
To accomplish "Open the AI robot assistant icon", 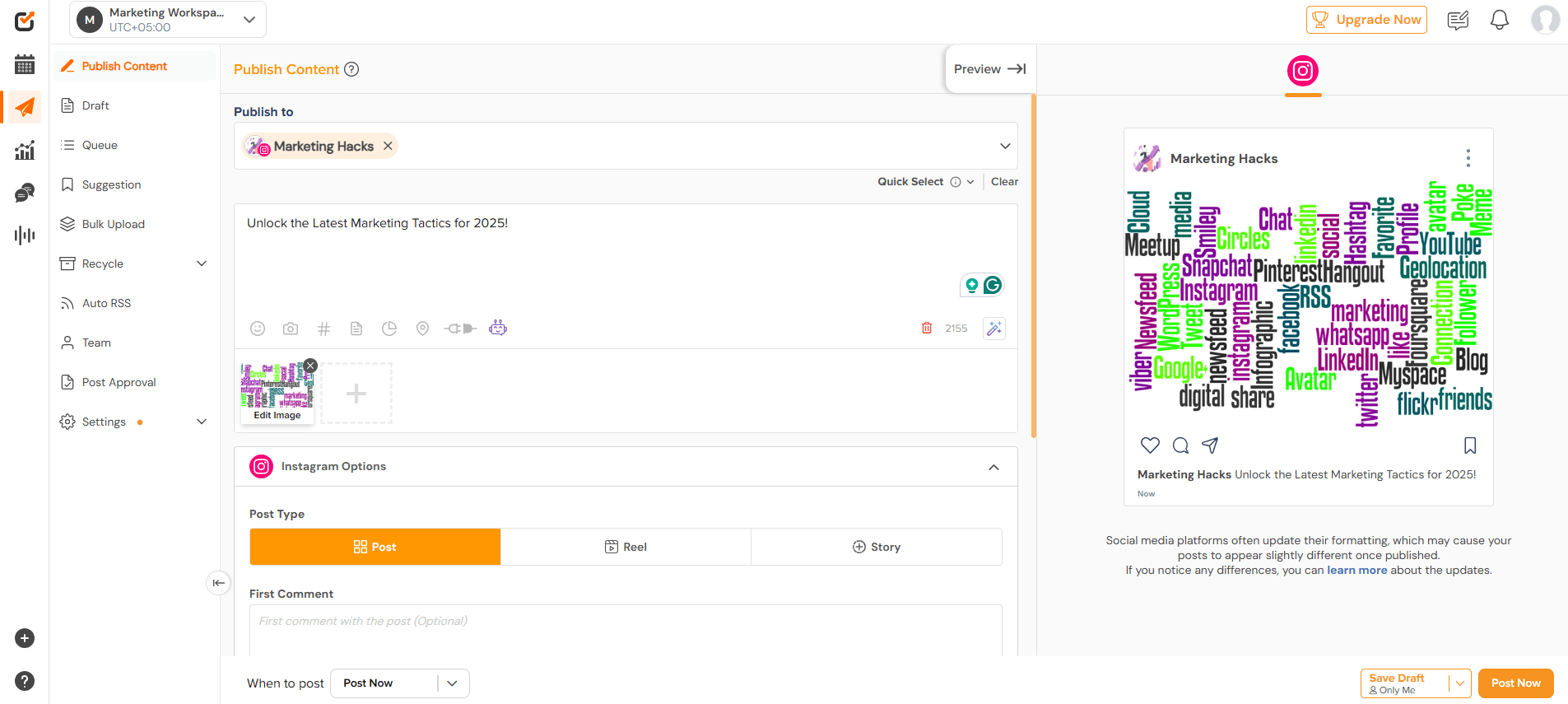I will point(498,328).
